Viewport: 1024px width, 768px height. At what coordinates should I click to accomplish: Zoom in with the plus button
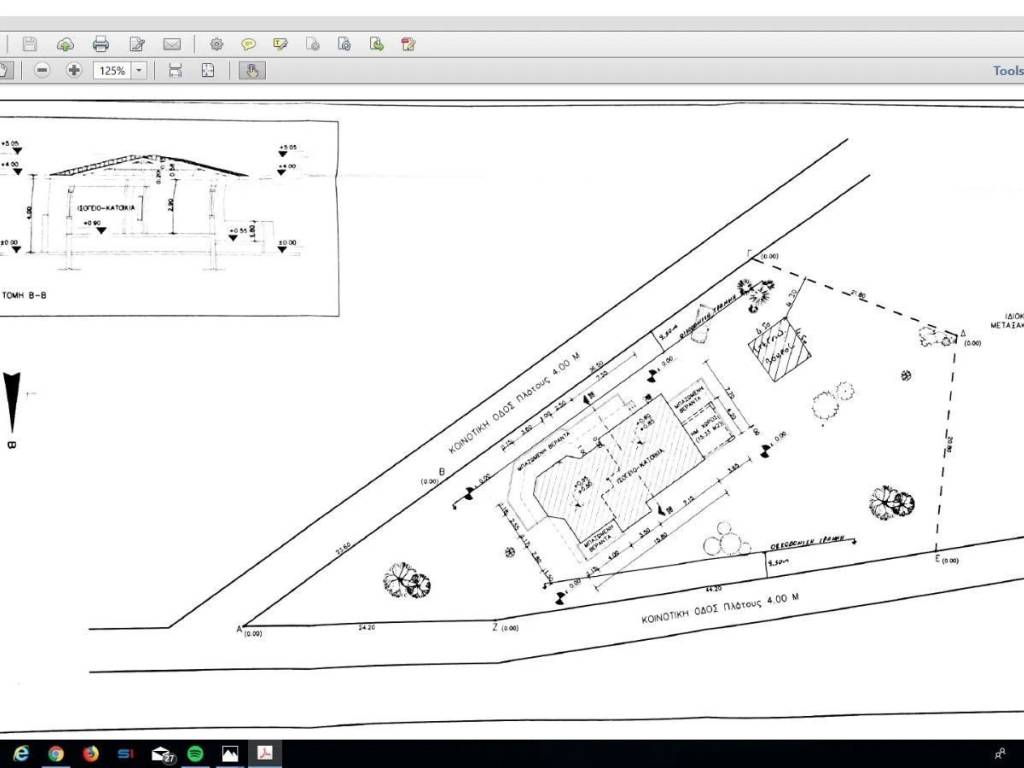click(74, 70)
